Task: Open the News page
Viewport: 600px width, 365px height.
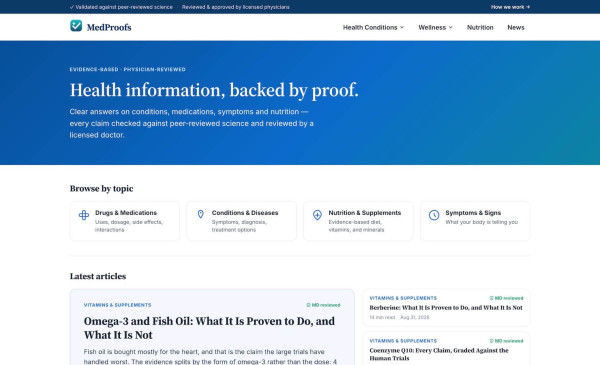Action: pos(515,28)
